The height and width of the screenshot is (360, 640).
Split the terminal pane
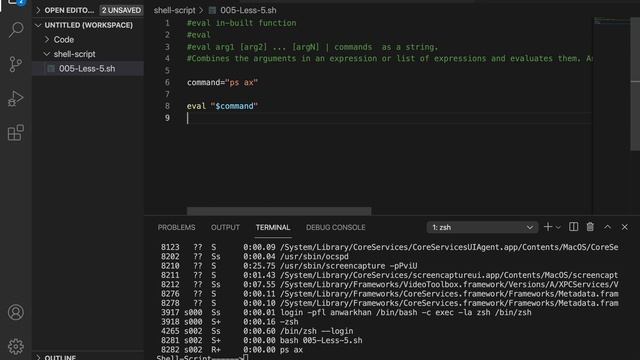(x=573, y=227)
